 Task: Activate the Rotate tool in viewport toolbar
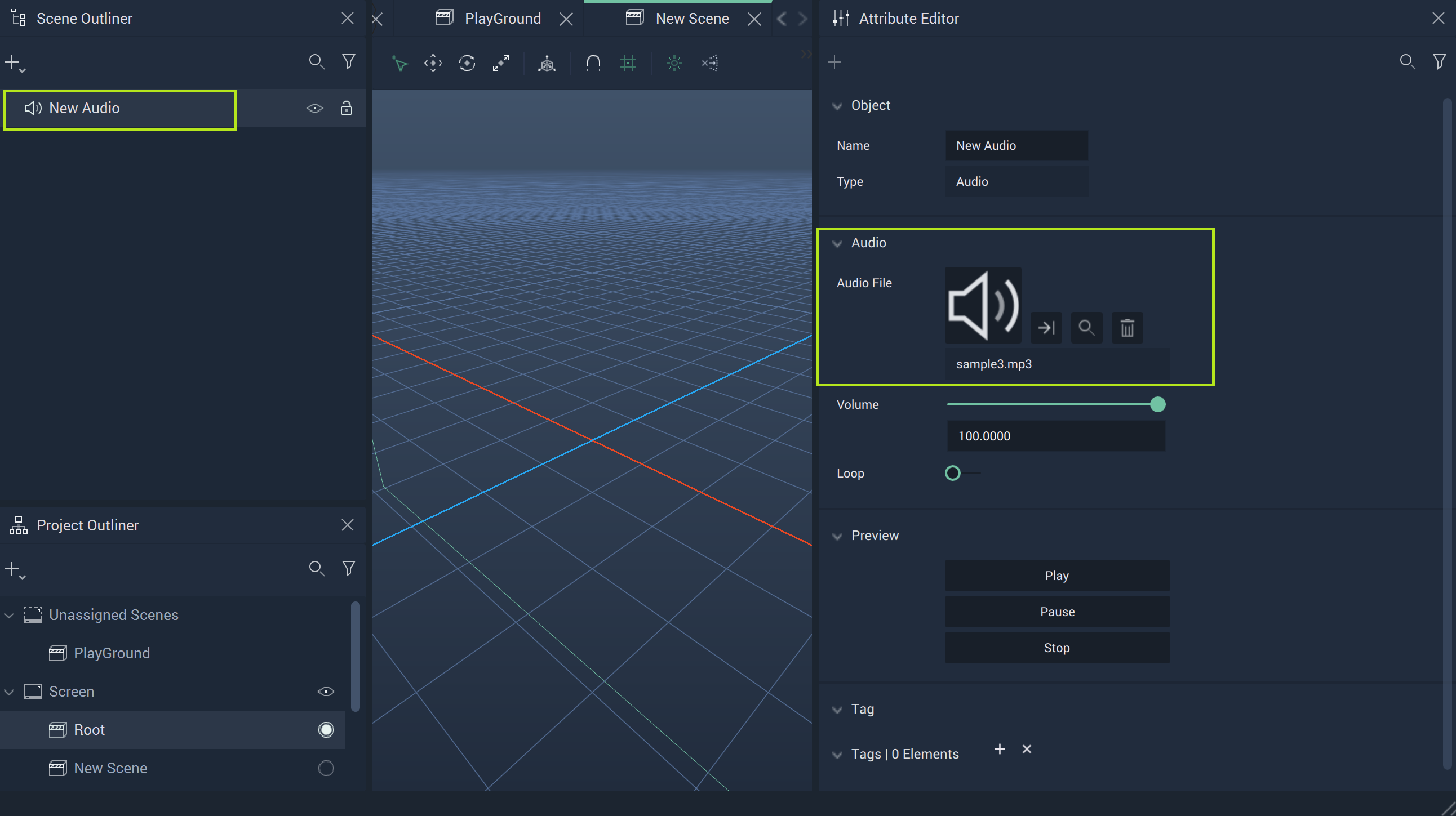[467, 63]
